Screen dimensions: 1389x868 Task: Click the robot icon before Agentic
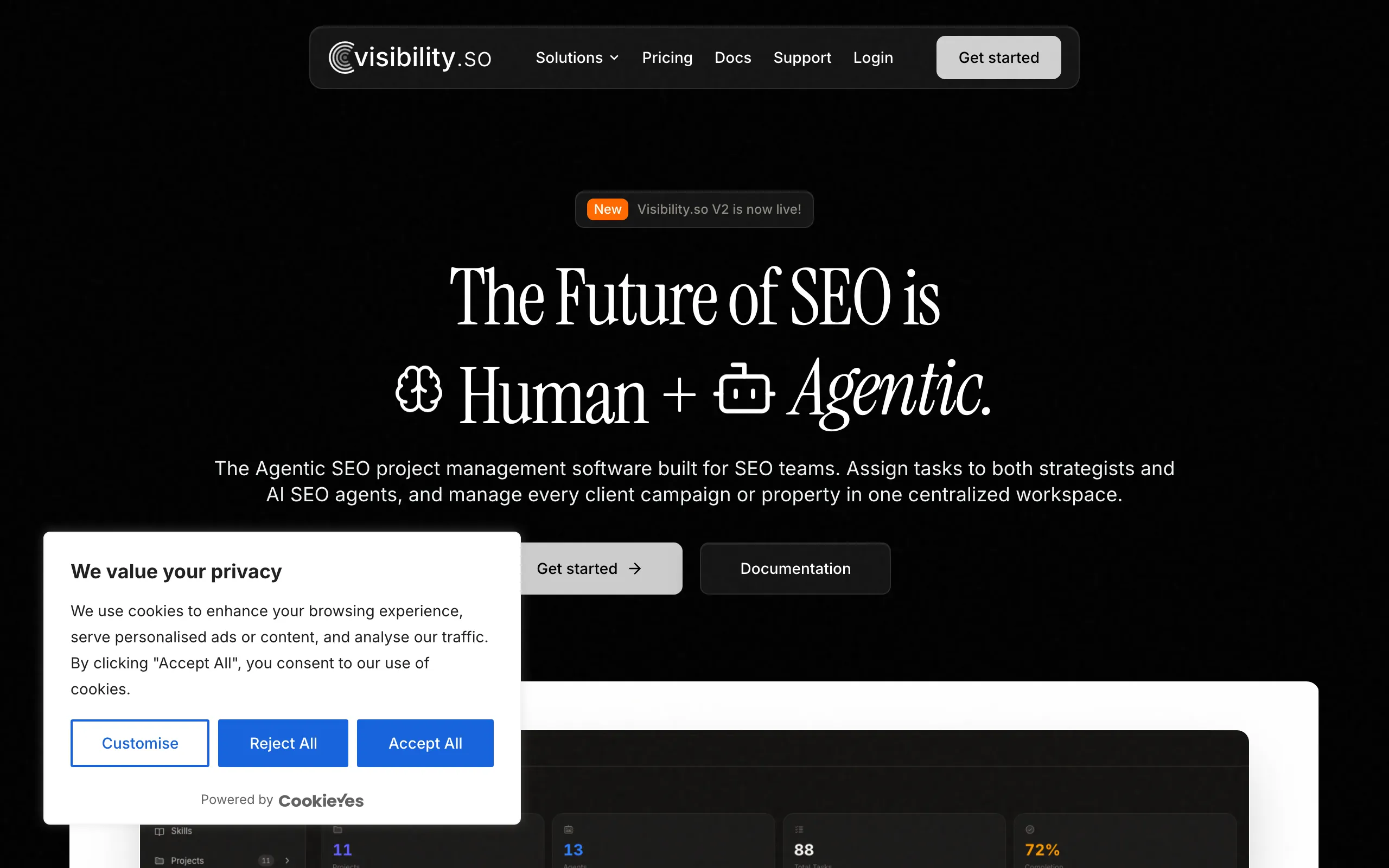coord(744,388)
